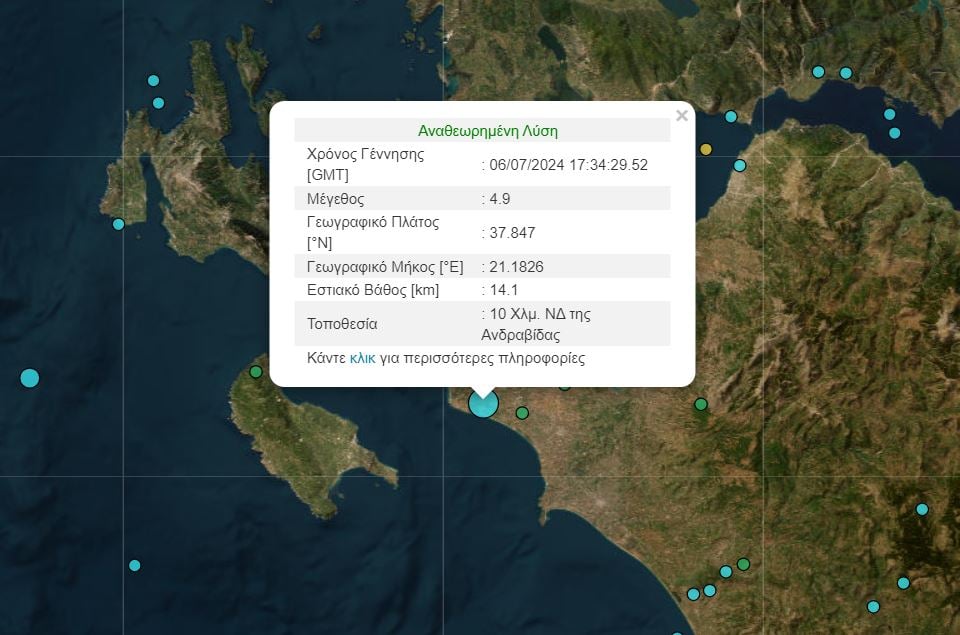Select the green marker on Zakynthos island
The width and height of the screenshot is (960, 635).
[256, 372]
